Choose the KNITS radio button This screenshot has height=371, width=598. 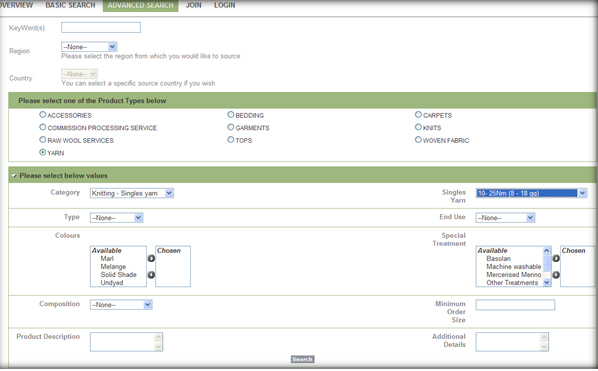coord(418,127)
